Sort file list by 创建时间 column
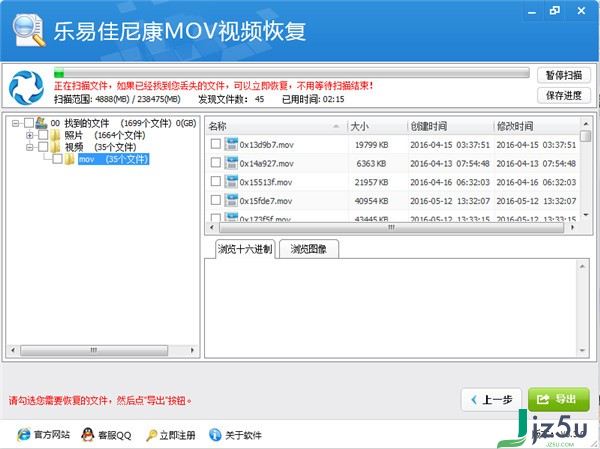 (x=451, y=126)
